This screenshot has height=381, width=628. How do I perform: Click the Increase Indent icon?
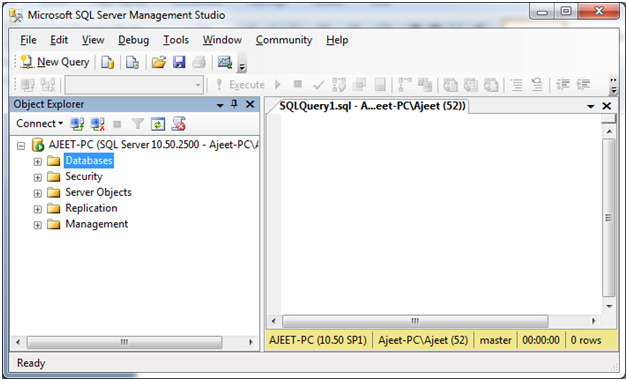coord(583,85)
